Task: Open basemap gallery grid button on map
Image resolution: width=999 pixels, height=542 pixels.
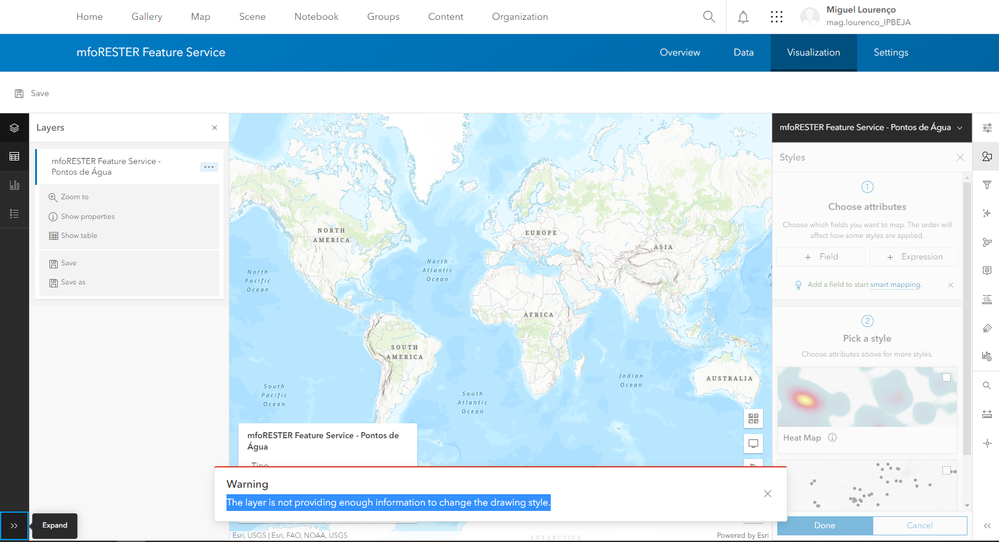Action: point(753,418)
